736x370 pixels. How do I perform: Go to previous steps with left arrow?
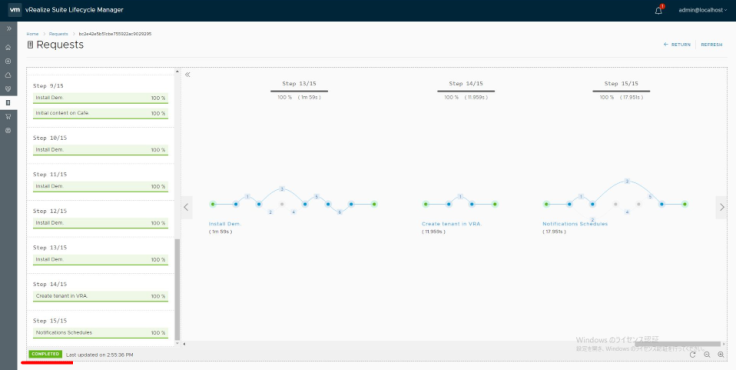point(186,207)
